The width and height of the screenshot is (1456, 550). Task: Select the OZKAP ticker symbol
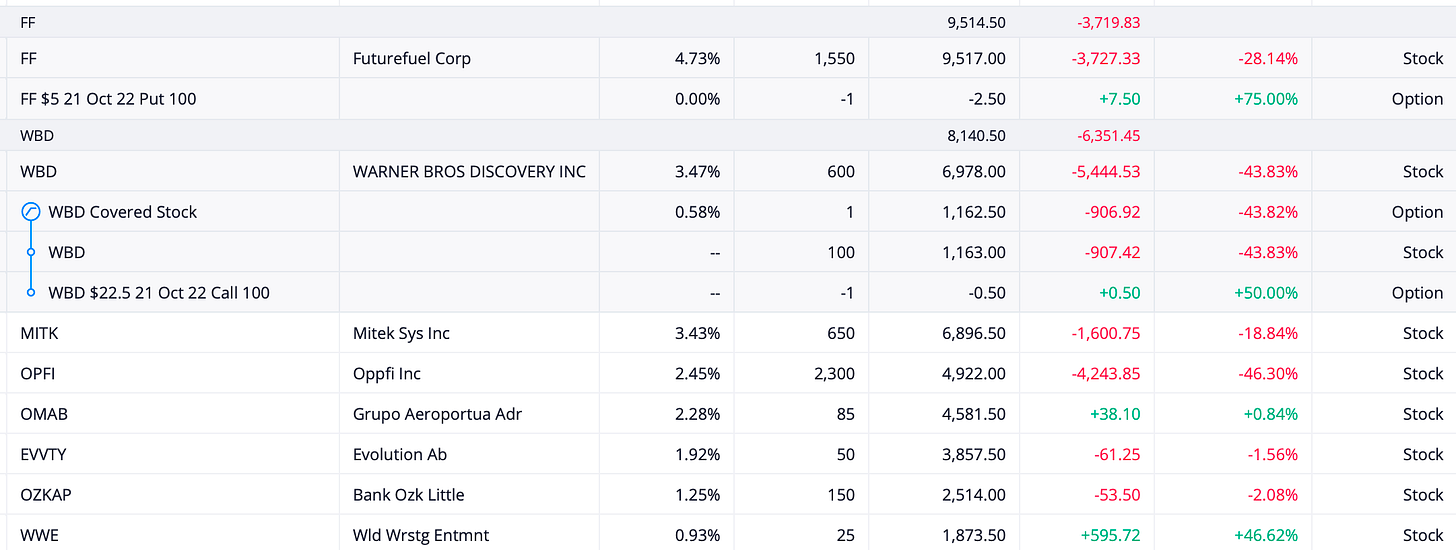(x=46, y=495)
